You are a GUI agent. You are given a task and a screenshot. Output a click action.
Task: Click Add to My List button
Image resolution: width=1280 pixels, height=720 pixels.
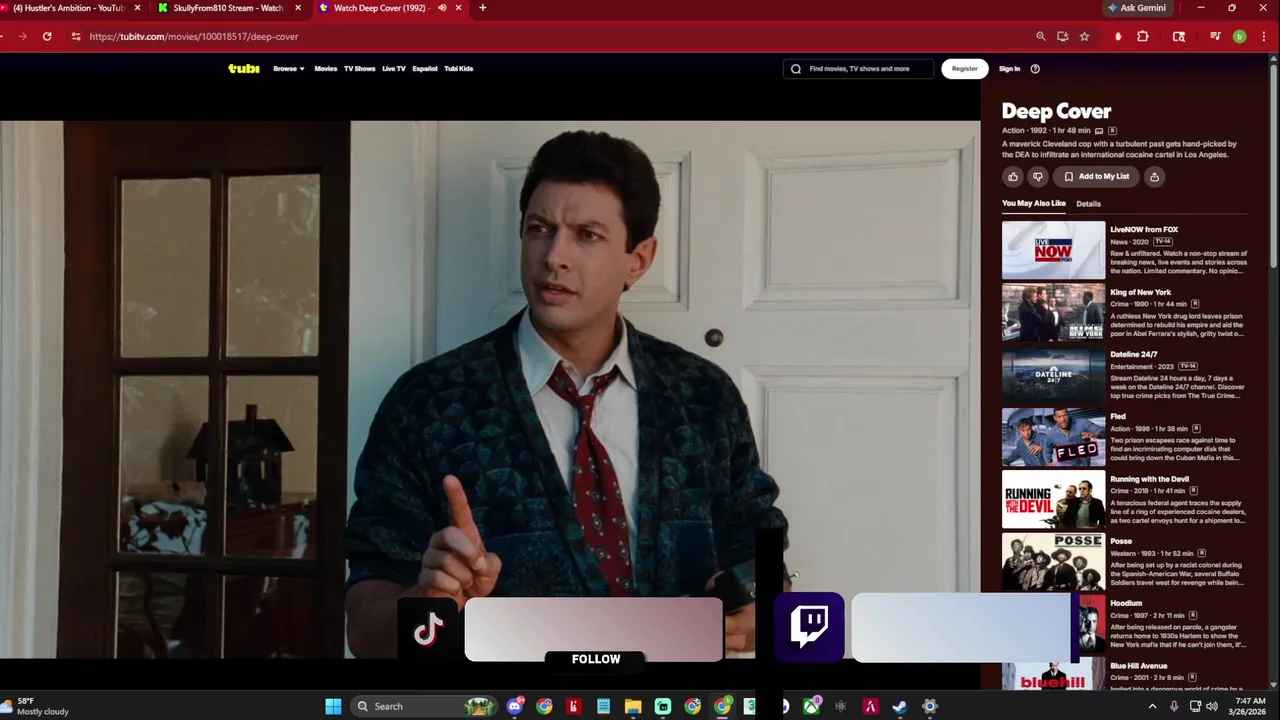point(1096,176)
